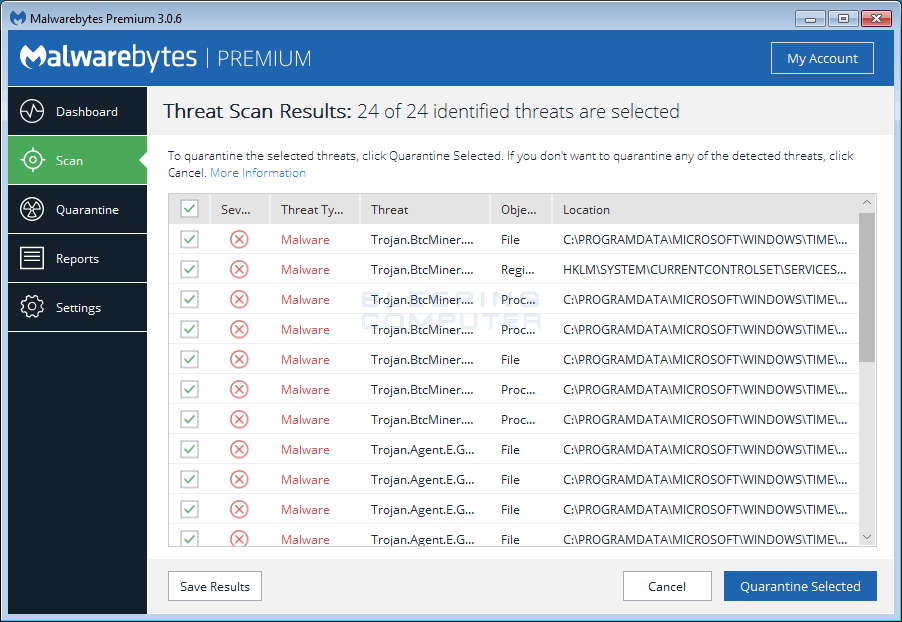Open the Quarantine tab in sidebar
902x622 pixels.
click(x=78, y=209)
